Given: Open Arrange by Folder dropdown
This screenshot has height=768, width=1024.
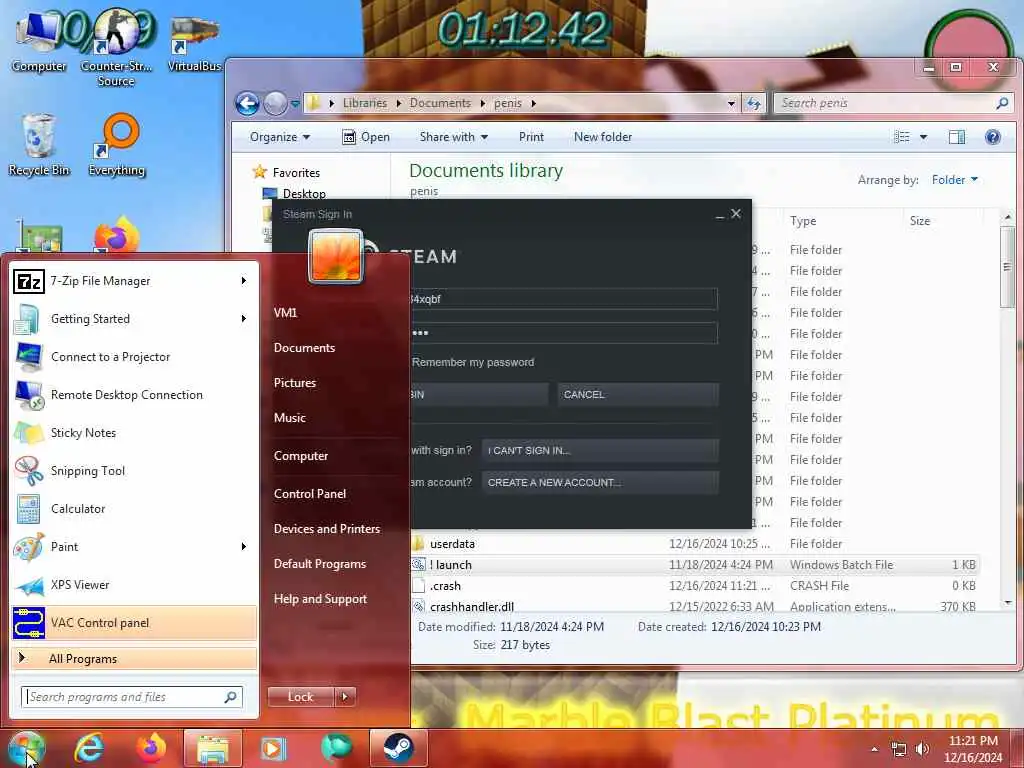Looking at the screenshot, I should pos(955,180).
